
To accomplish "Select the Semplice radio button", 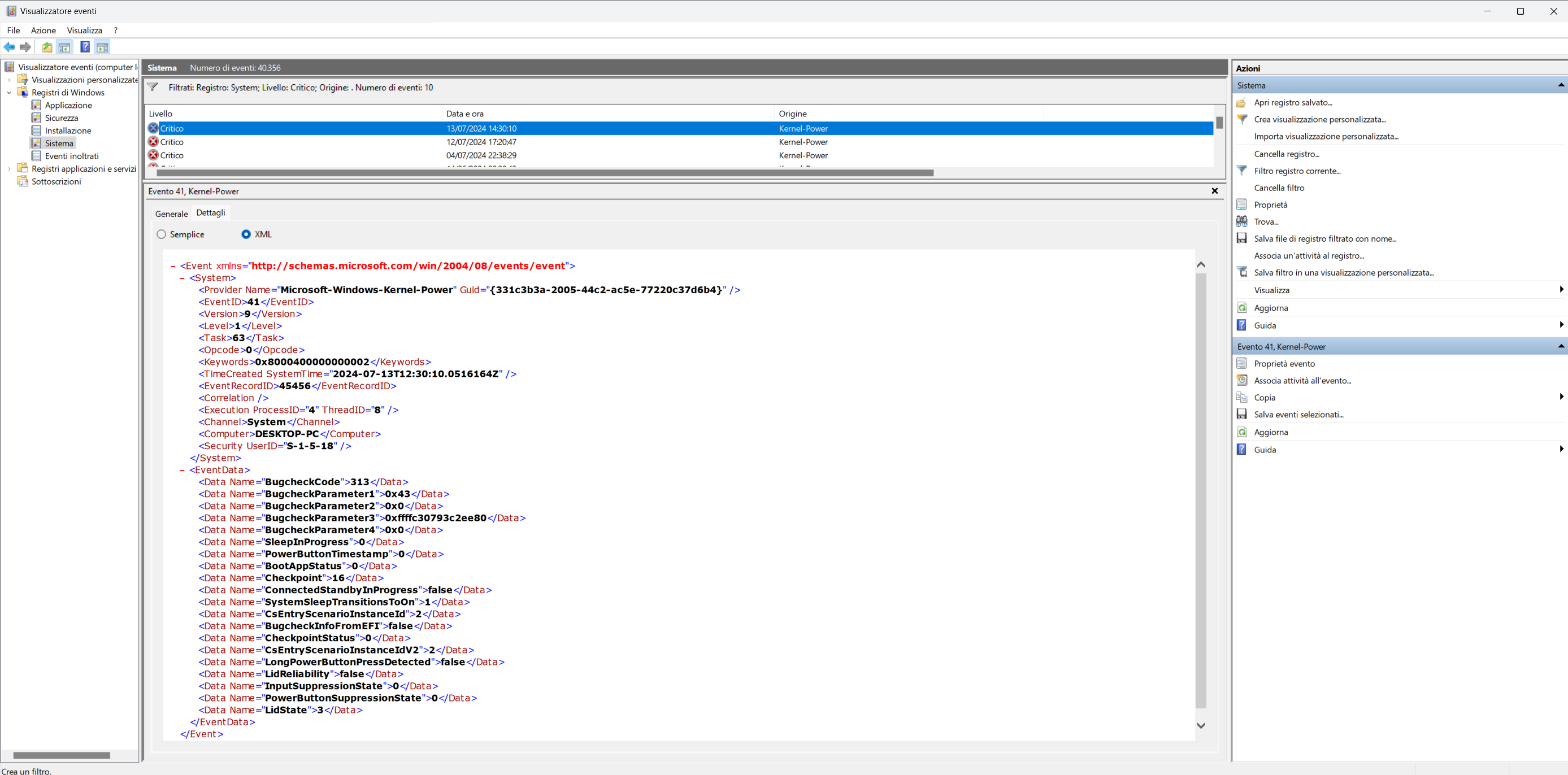I will tap(161, 234).
